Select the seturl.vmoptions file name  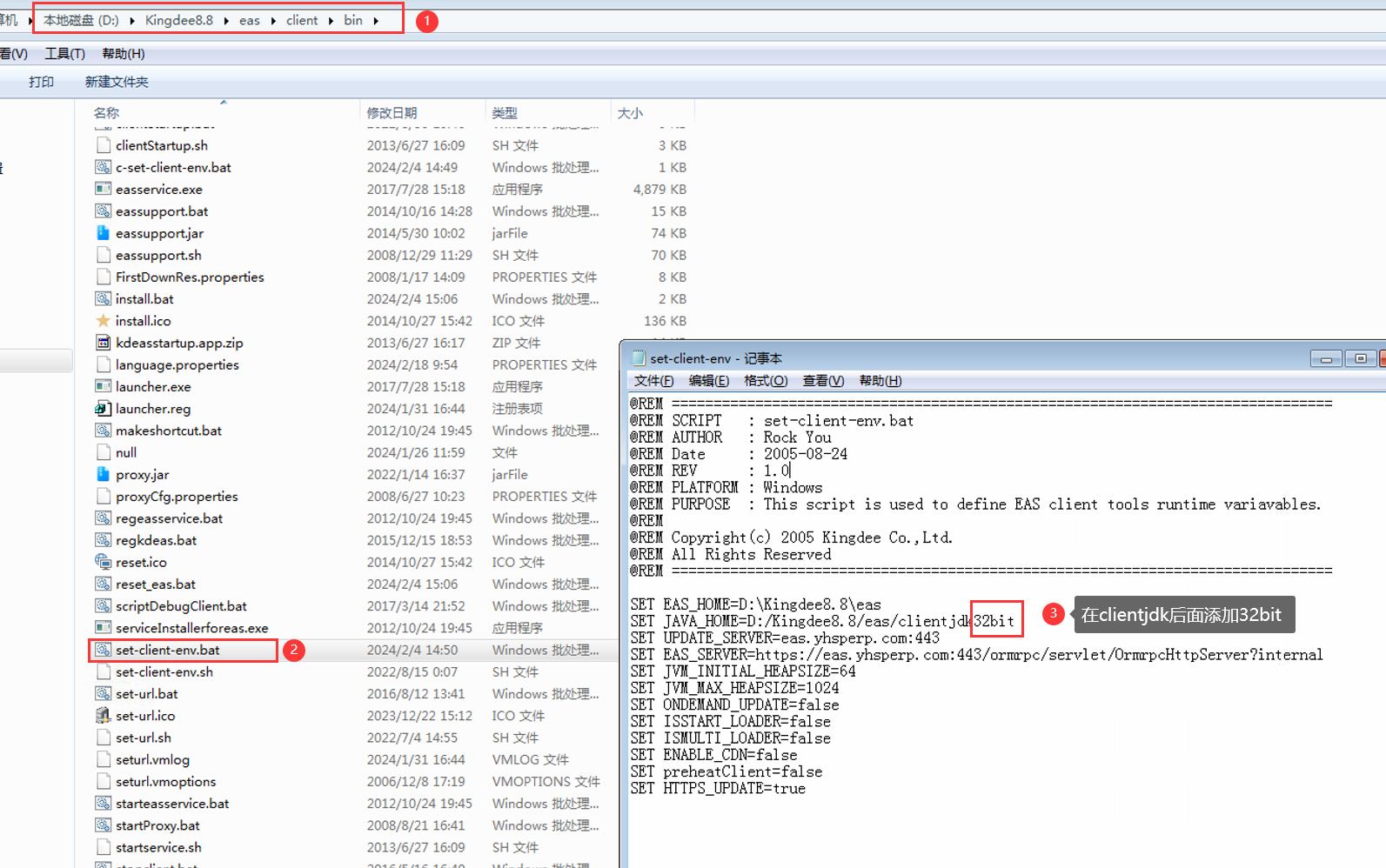(x=165, y=781)
